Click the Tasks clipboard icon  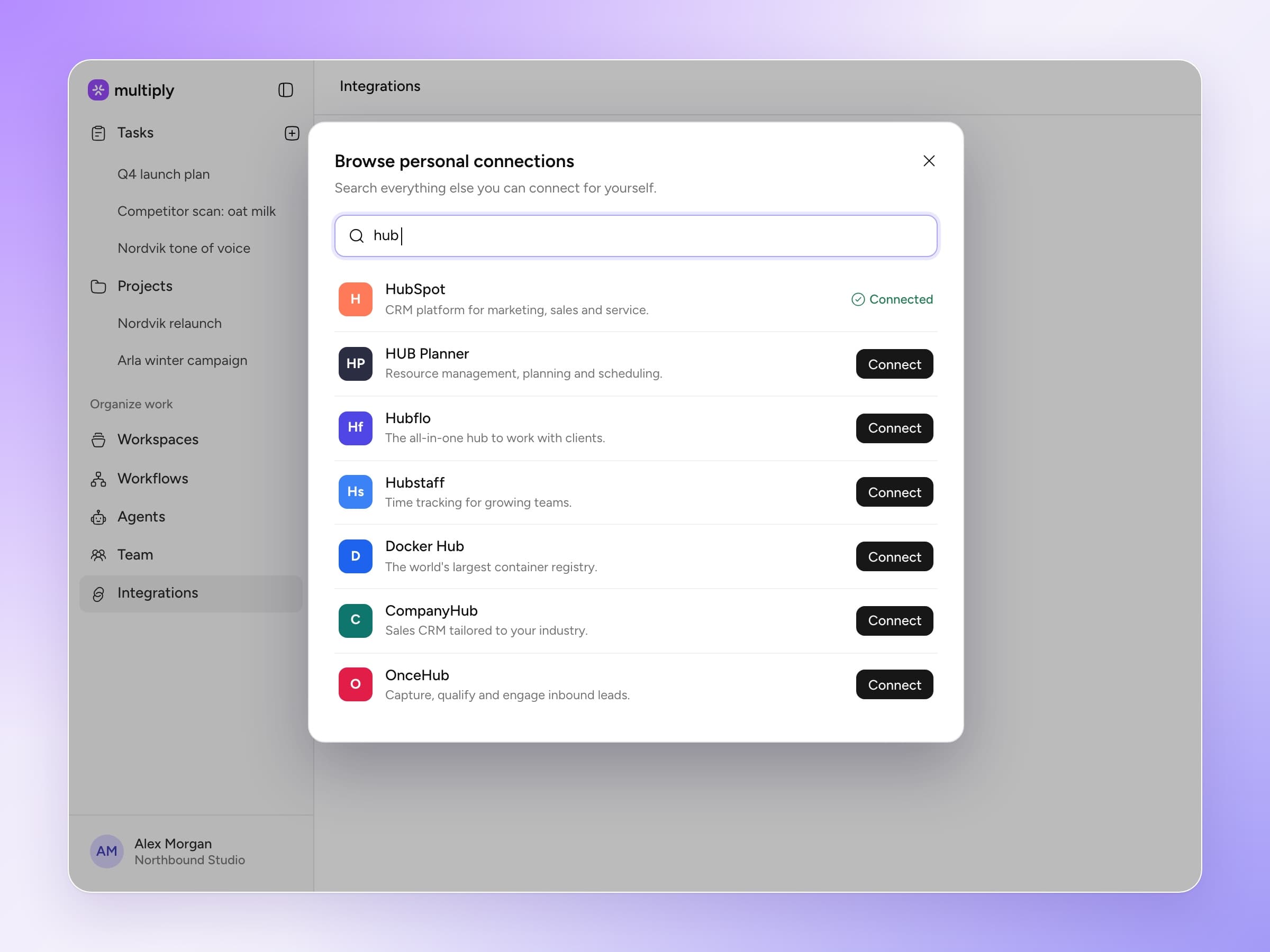pos(98,133)
